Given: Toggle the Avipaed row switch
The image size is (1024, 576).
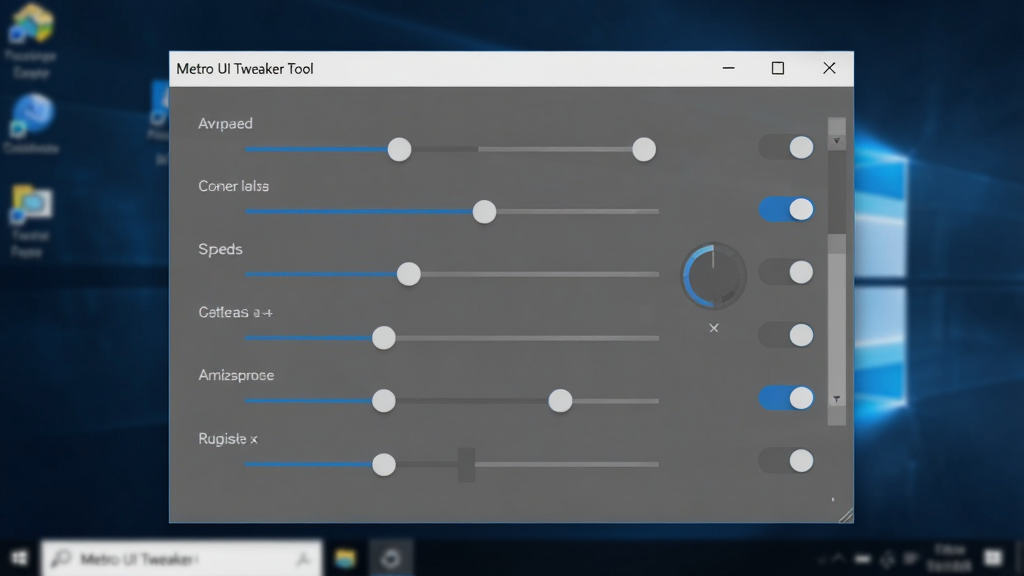Looking at the screenshot, I should (786, 147).
